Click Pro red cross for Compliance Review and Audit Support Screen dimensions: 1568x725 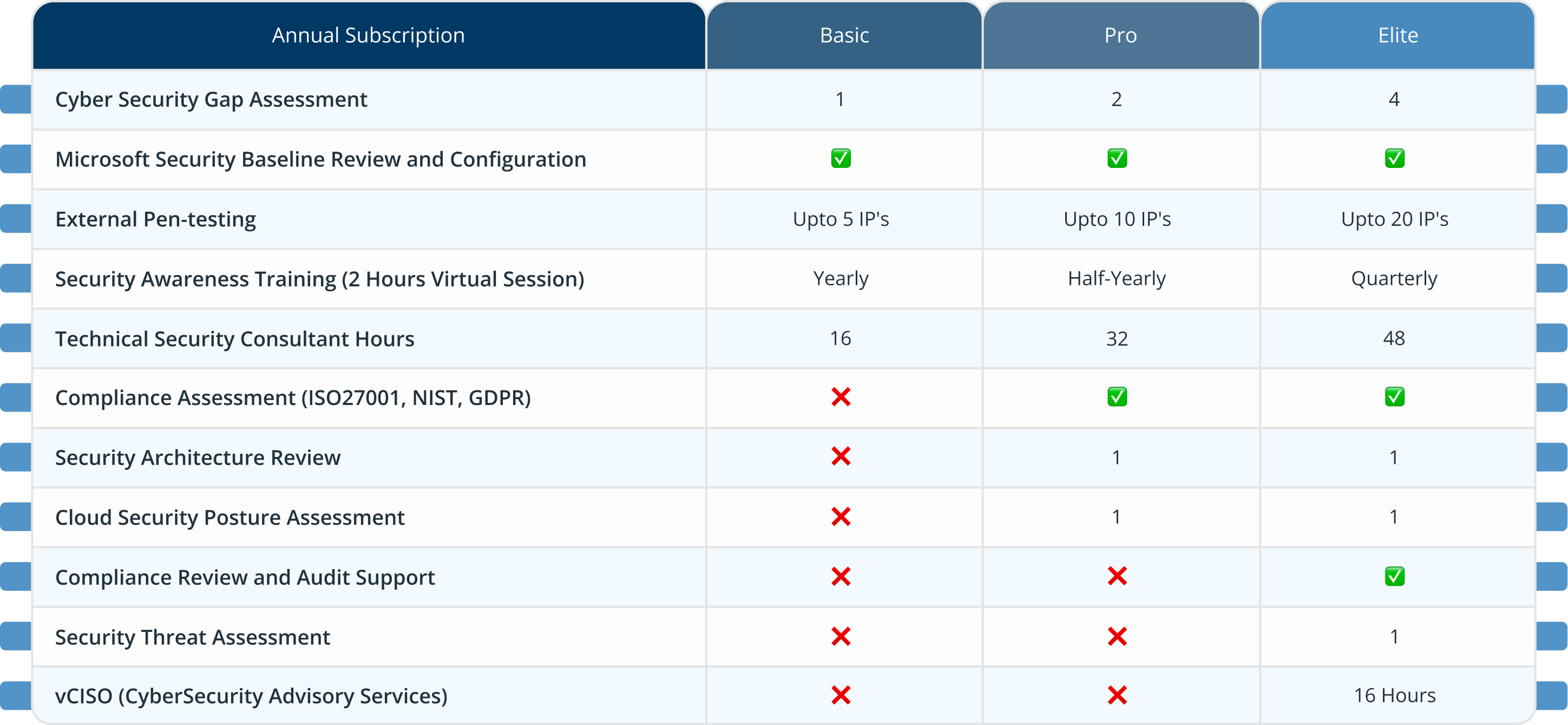(1117, 576)
